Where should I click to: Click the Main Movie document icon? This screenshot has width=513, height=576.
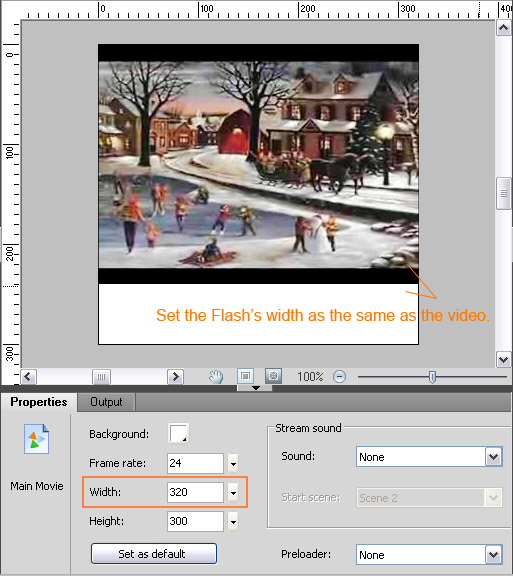point(36,439)
